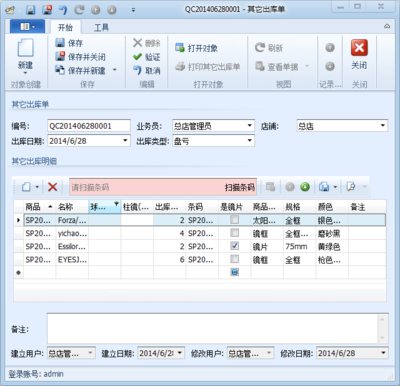This screenshot has height=386, width=400.
Task: Expand the 出库日期 date picker
Action: (x=125, y=141)
